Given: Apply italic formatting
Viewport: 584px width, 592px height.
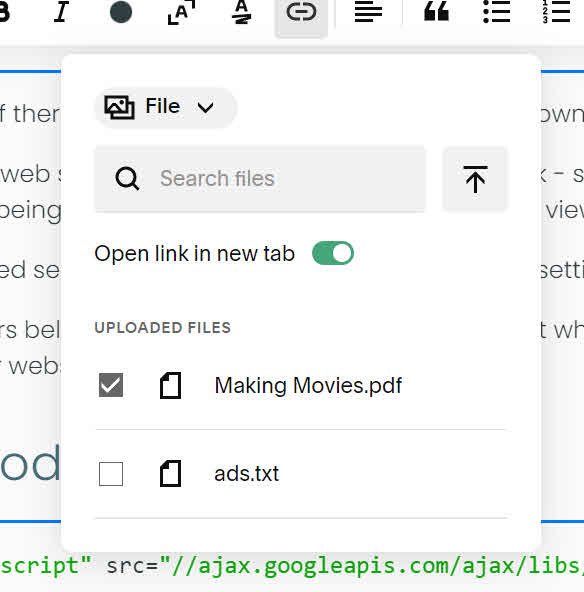Looking at the screenshot, I should [x=61, y=12].
